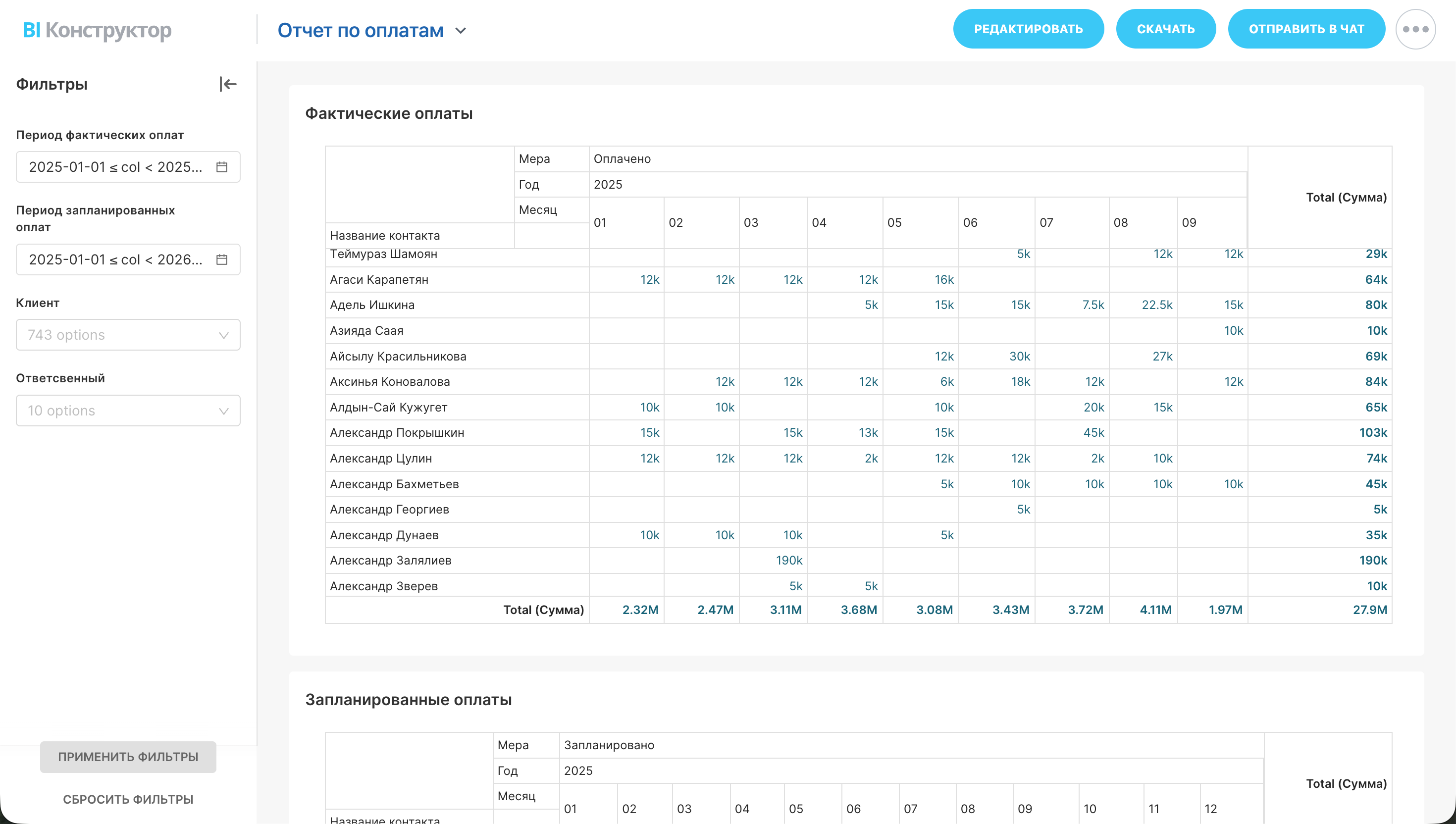Click the BI Конструктор logo
Viewport: 1456px width, 824px height.
click(97, 30)
